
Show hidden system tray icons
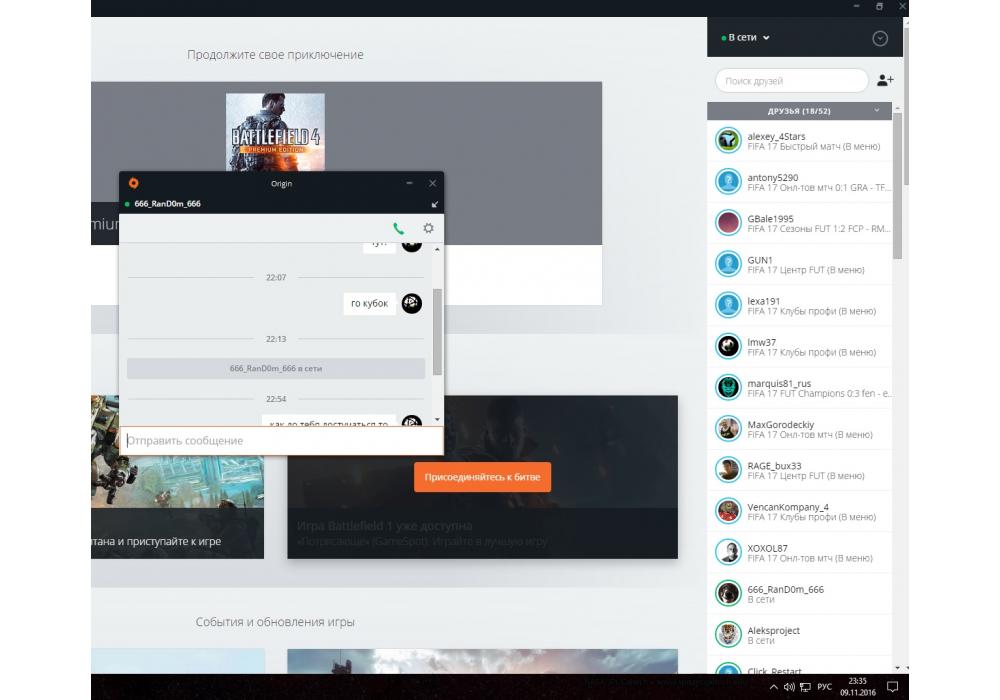(x=773, y=688)
